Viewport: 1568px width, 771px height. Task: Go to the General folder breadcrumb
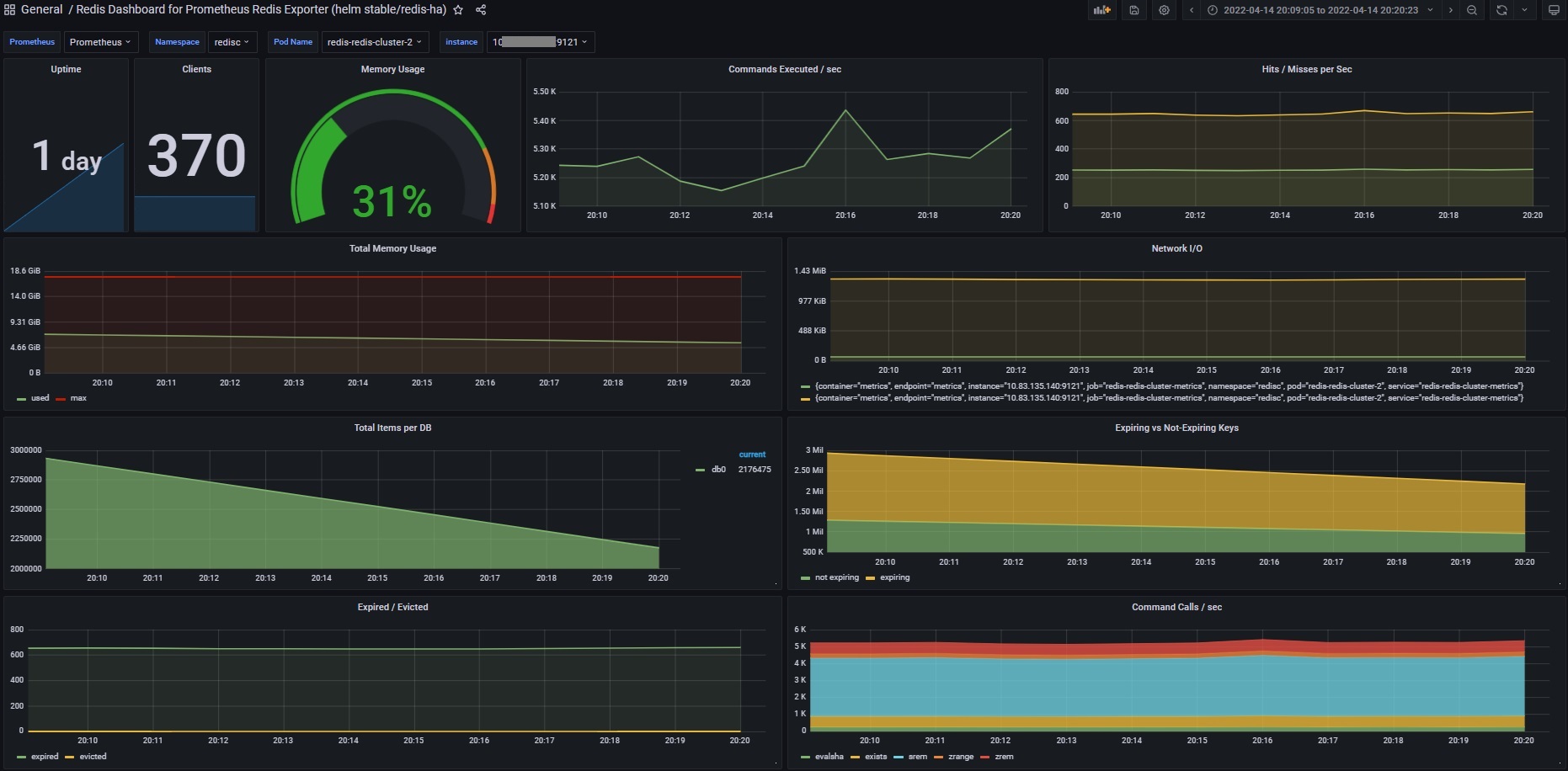pyautogui.click(x=41, y=9)
